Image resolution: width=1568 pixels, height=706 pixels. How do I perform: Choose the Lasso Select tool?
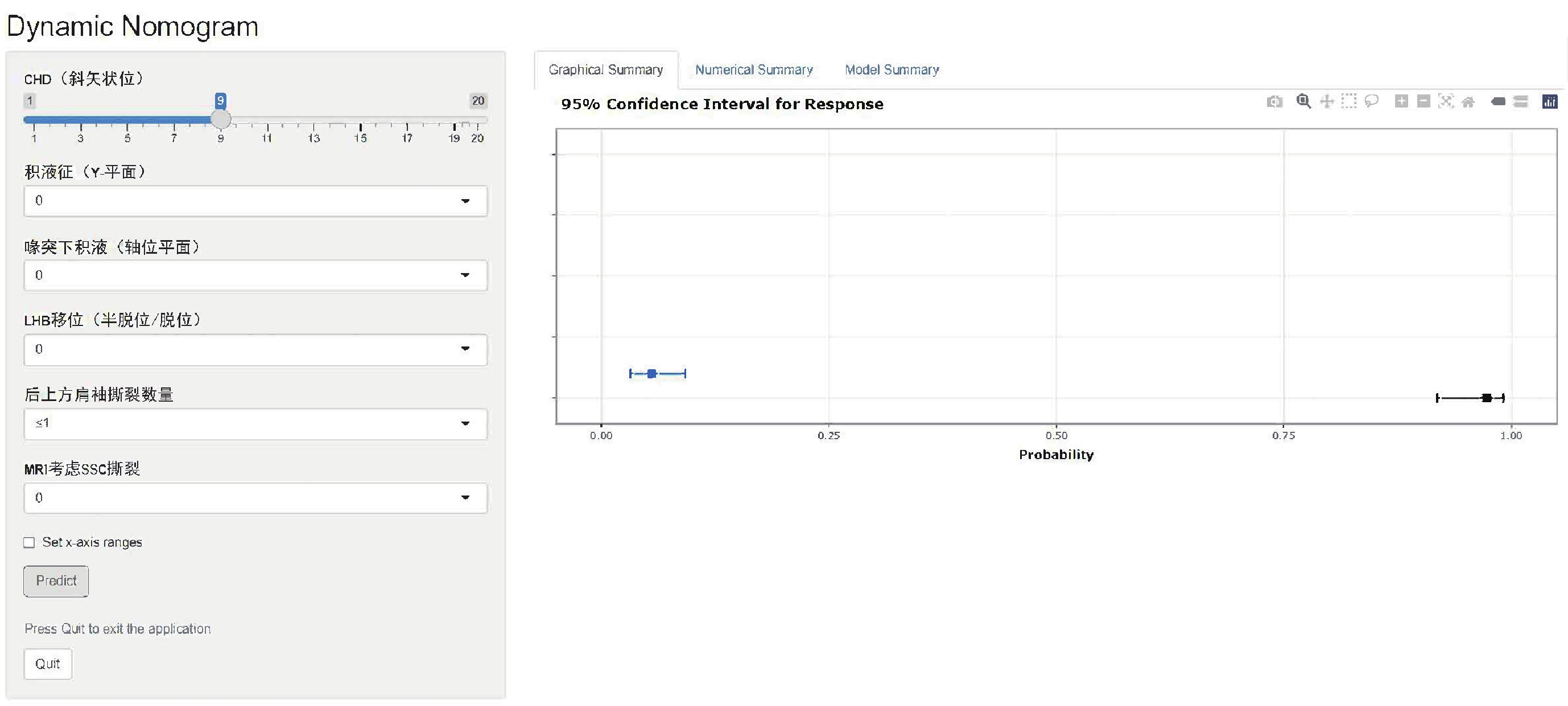(1371, 101)
